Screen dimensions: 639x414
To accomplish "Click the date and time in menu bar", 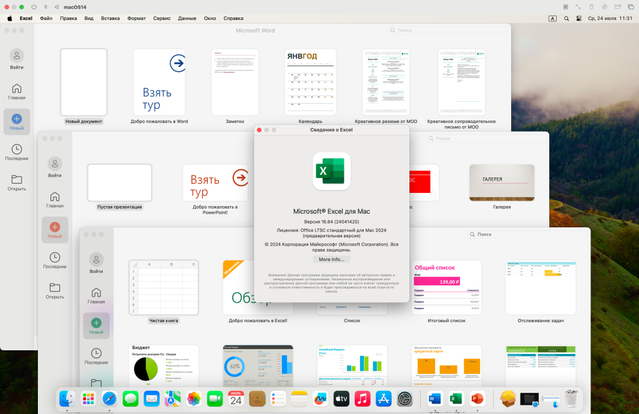I will click(x=610, y=18).
